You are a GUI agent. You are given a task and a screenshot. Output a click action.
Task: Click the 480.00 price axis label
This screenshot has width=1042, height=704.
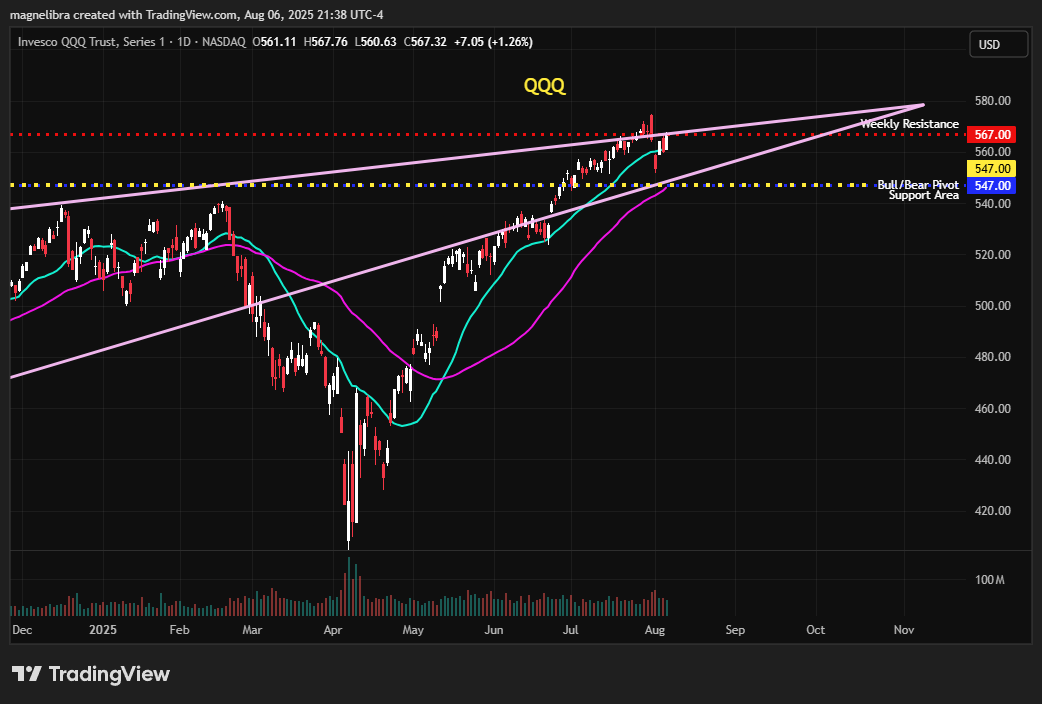tap(993, 357)
